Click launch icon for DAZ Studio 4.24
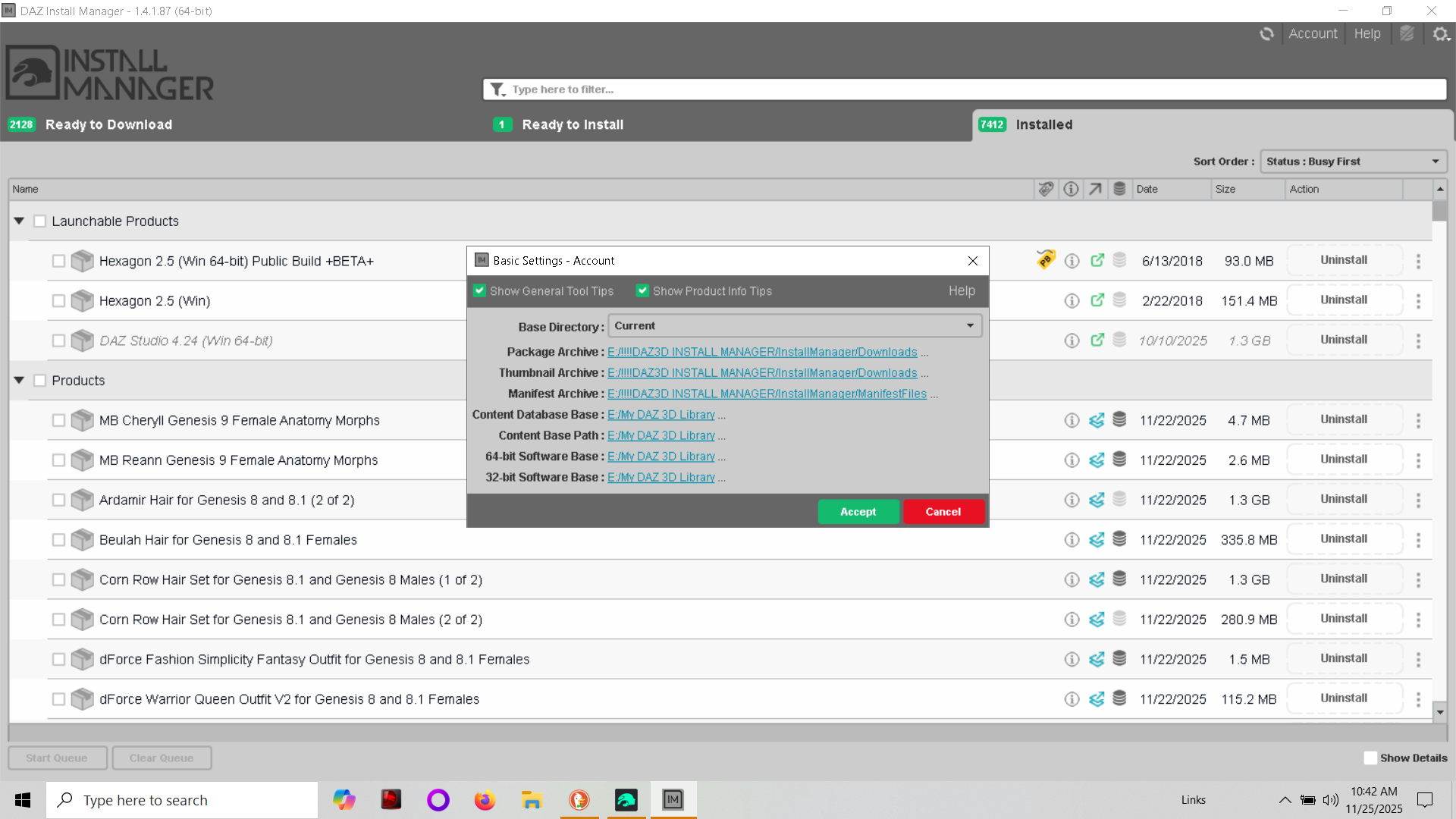The width and height of the screenshot is (1456, 819). coord(1097,340)
